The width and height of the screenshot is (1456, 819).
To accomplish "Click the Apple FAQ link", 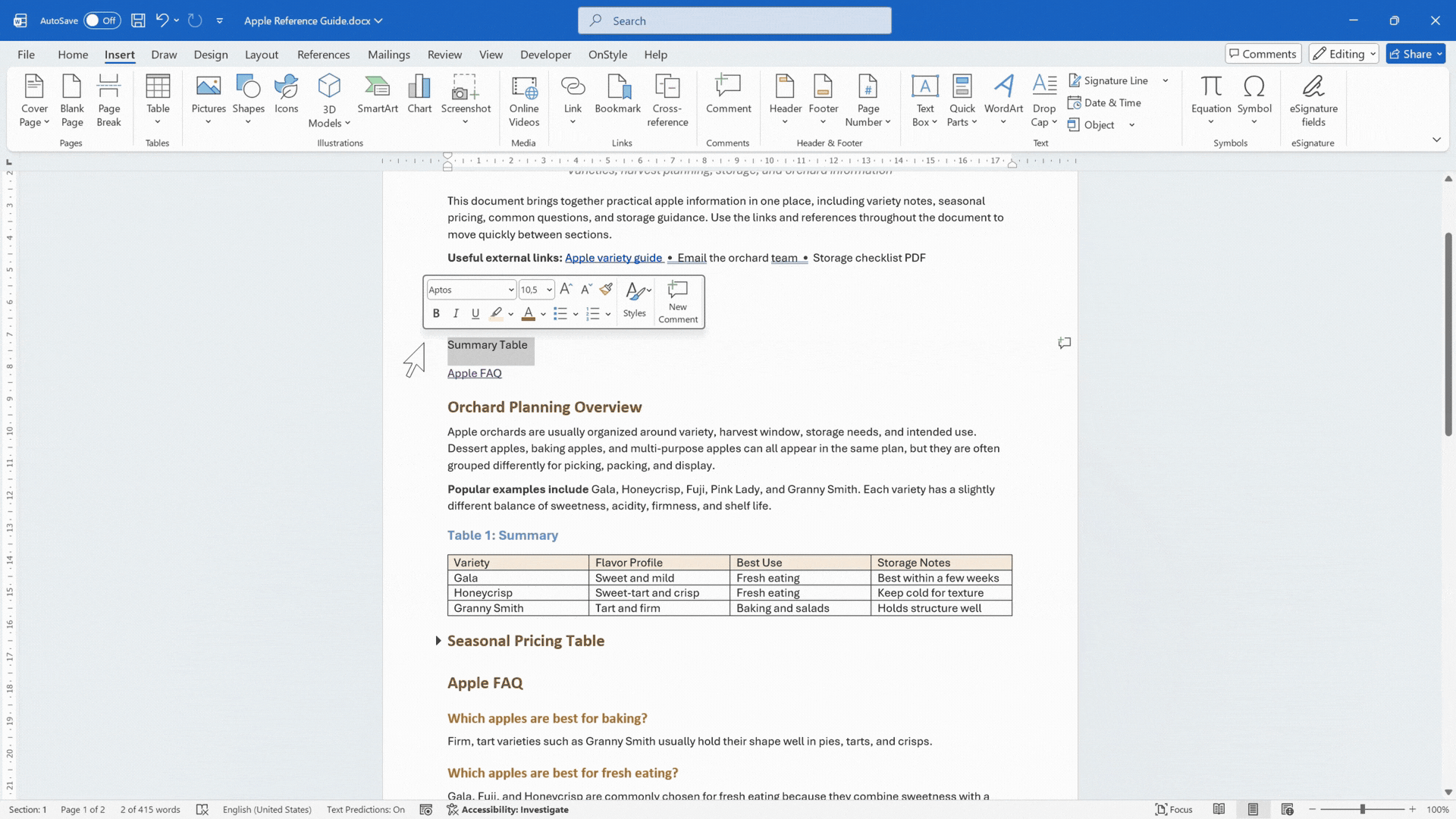I will [475, 373].
